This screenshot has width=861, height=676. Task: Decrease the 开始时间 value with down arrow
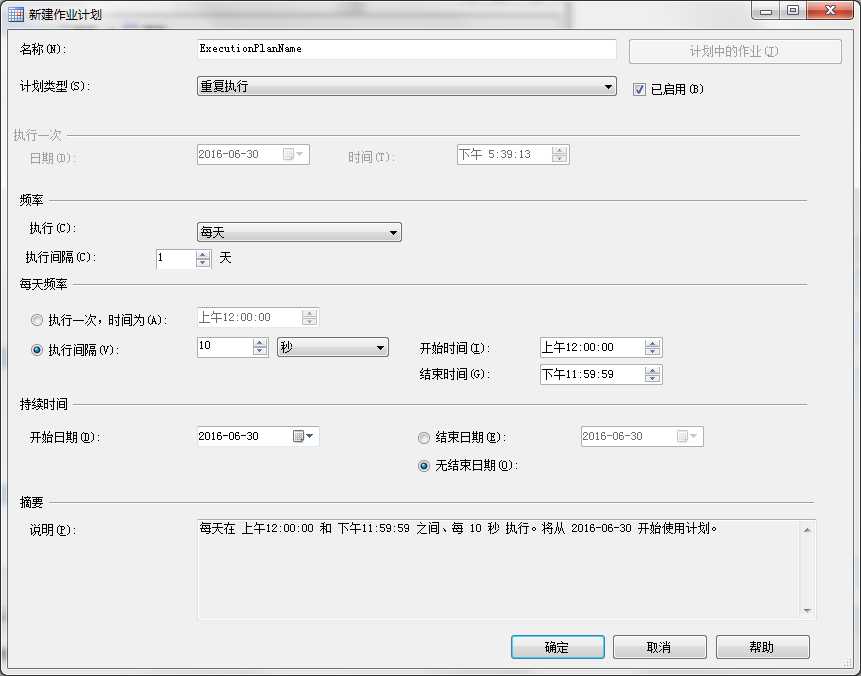[x=652, y=351]
